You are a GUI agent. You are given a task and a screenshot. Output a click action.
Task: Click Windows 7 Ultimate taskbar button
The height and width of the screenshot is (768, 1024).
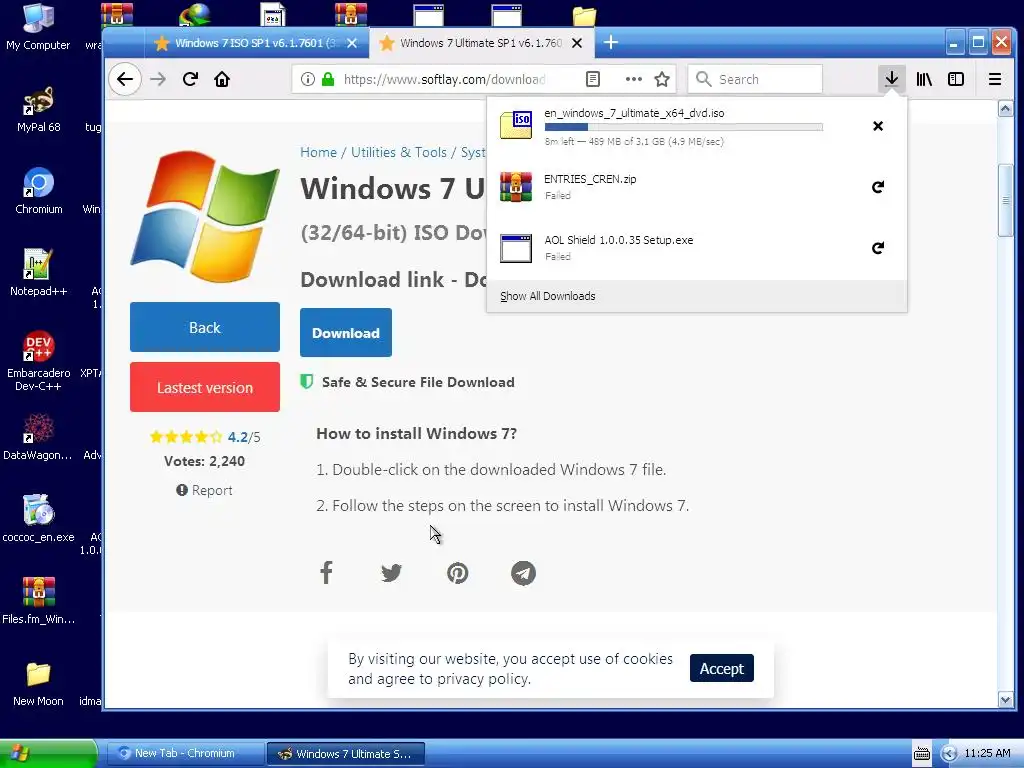(x=346, y=754)
